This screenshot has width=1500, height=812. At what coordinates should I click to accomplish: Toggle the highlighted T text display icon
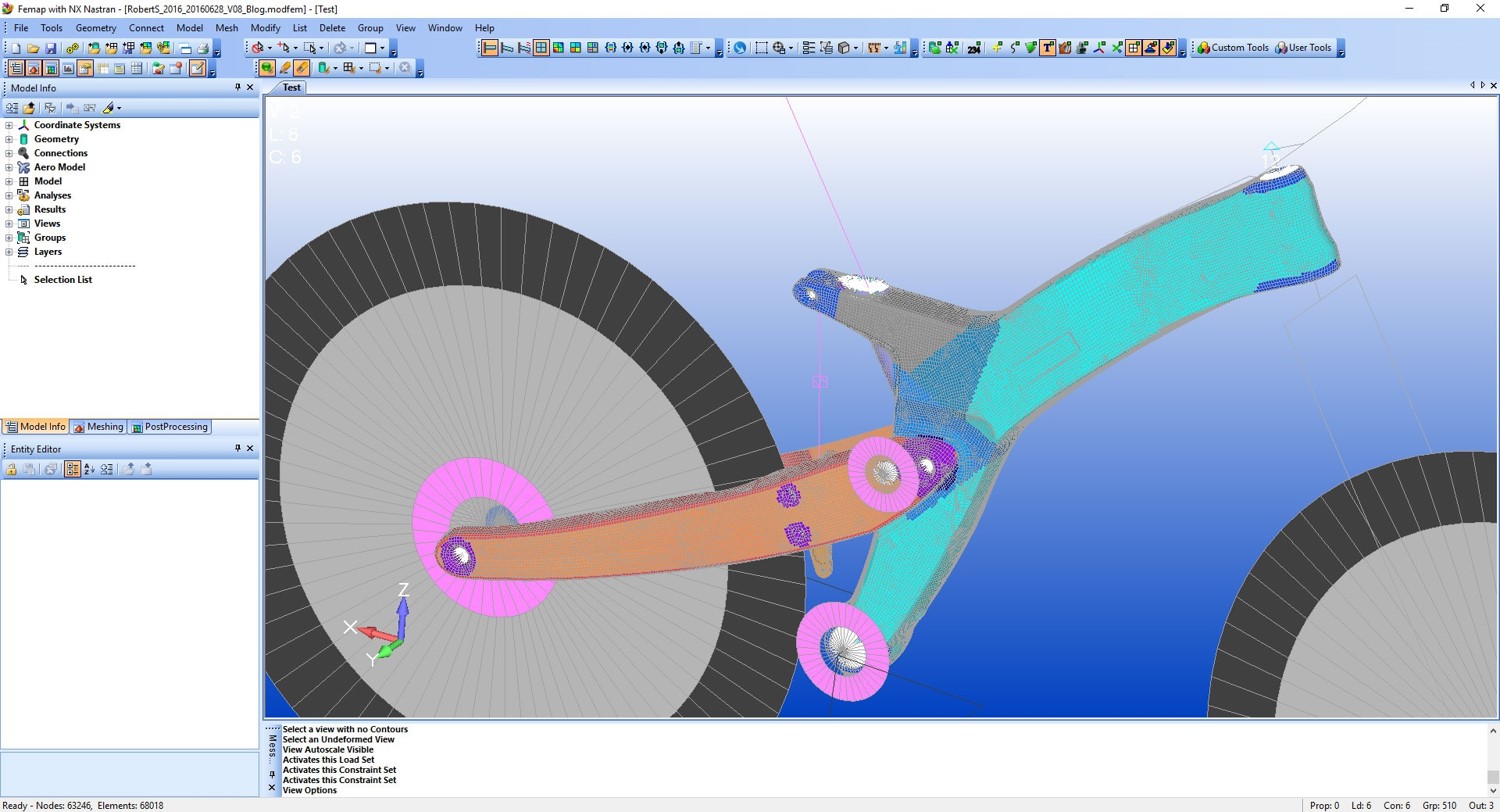[x=1048, y=47]
